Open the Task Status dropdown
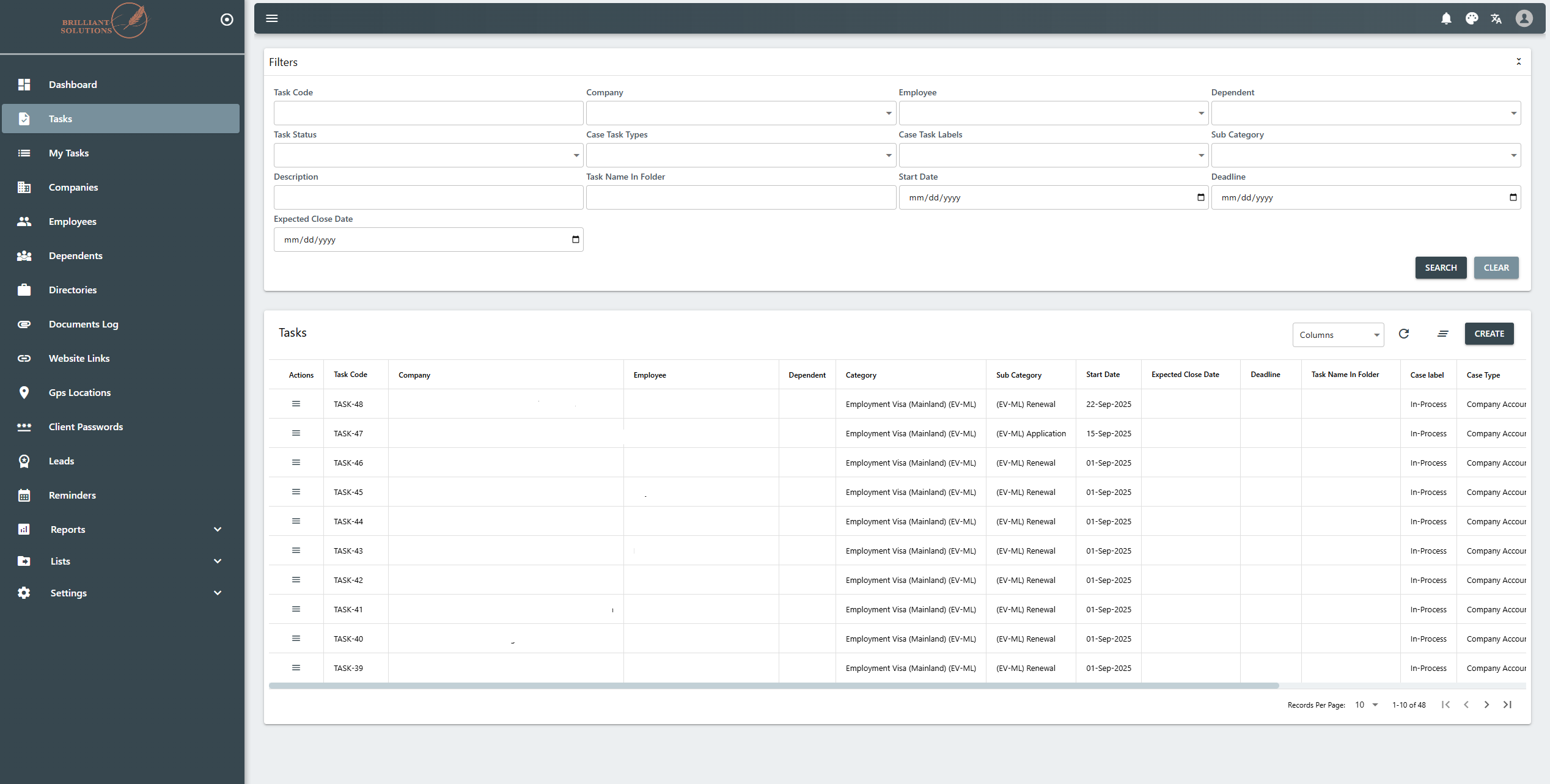 (428, 155)
